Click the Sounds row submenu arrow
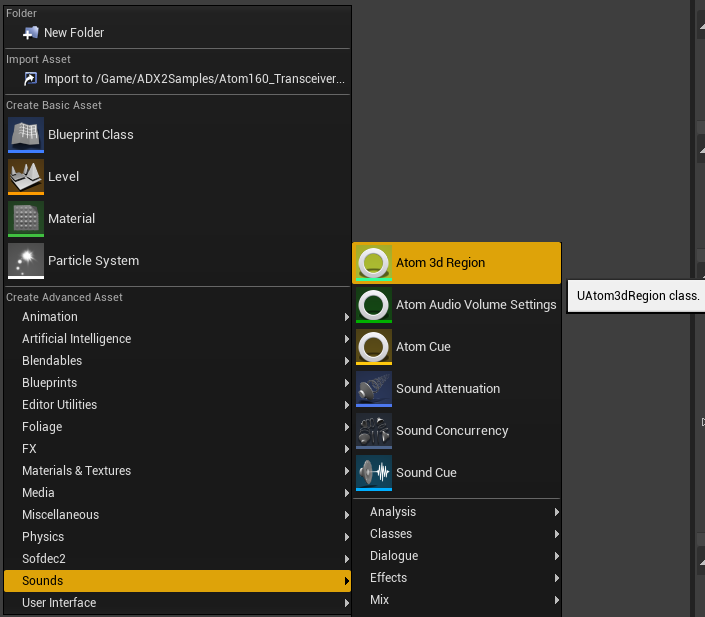705x617 pixels. (x=347, y=581)
